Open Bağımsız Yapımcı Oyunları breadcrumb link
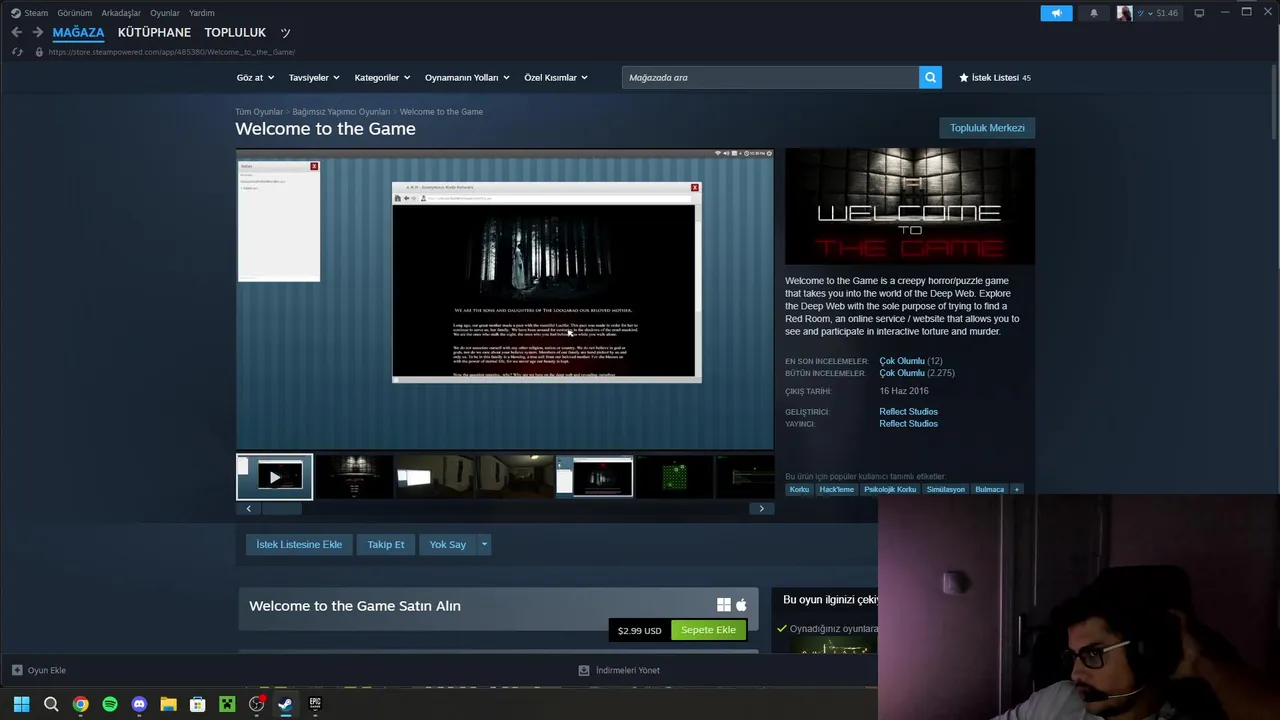1280x720 pixels. coord(341,112)
